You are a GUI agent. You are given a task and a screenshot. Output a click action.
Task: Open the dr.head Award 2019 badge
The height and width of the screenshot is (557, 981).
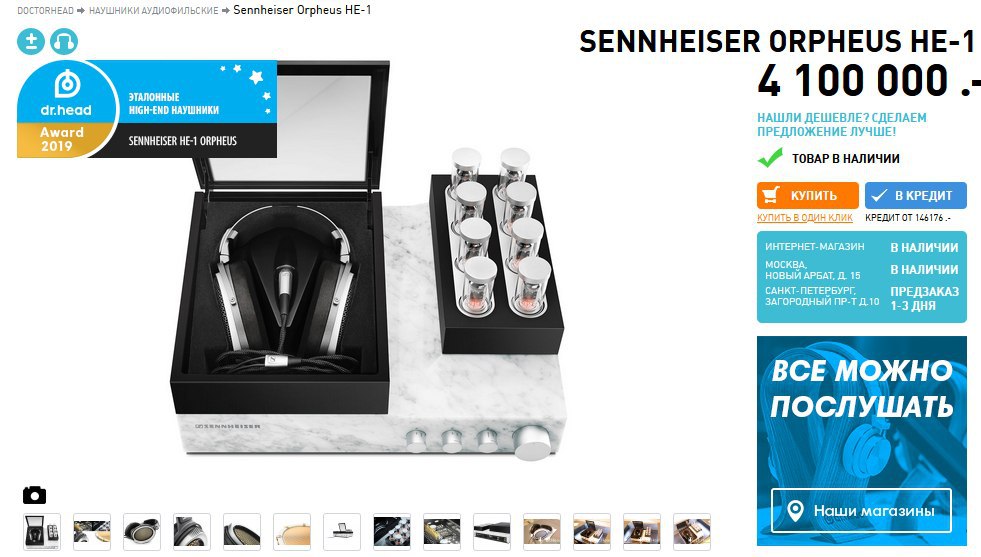click(146, 109)
